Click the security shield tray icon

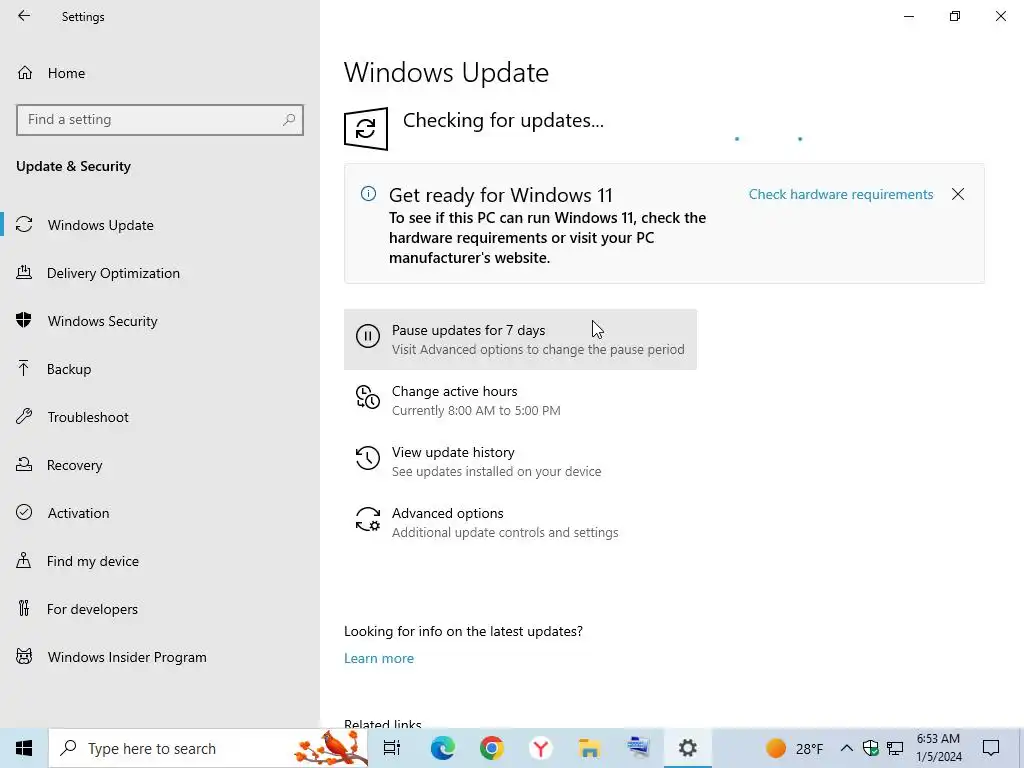click(871, 748)
